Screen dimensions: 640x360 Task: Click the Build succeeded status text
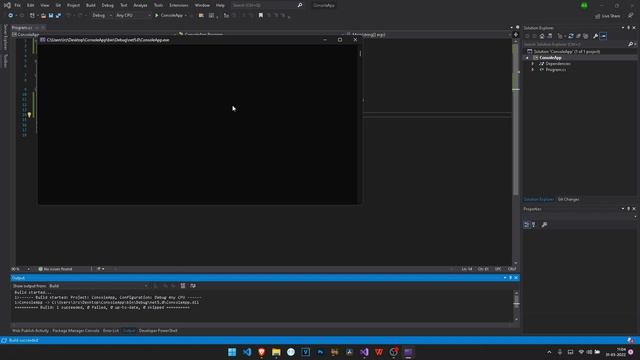pos(23,340)
